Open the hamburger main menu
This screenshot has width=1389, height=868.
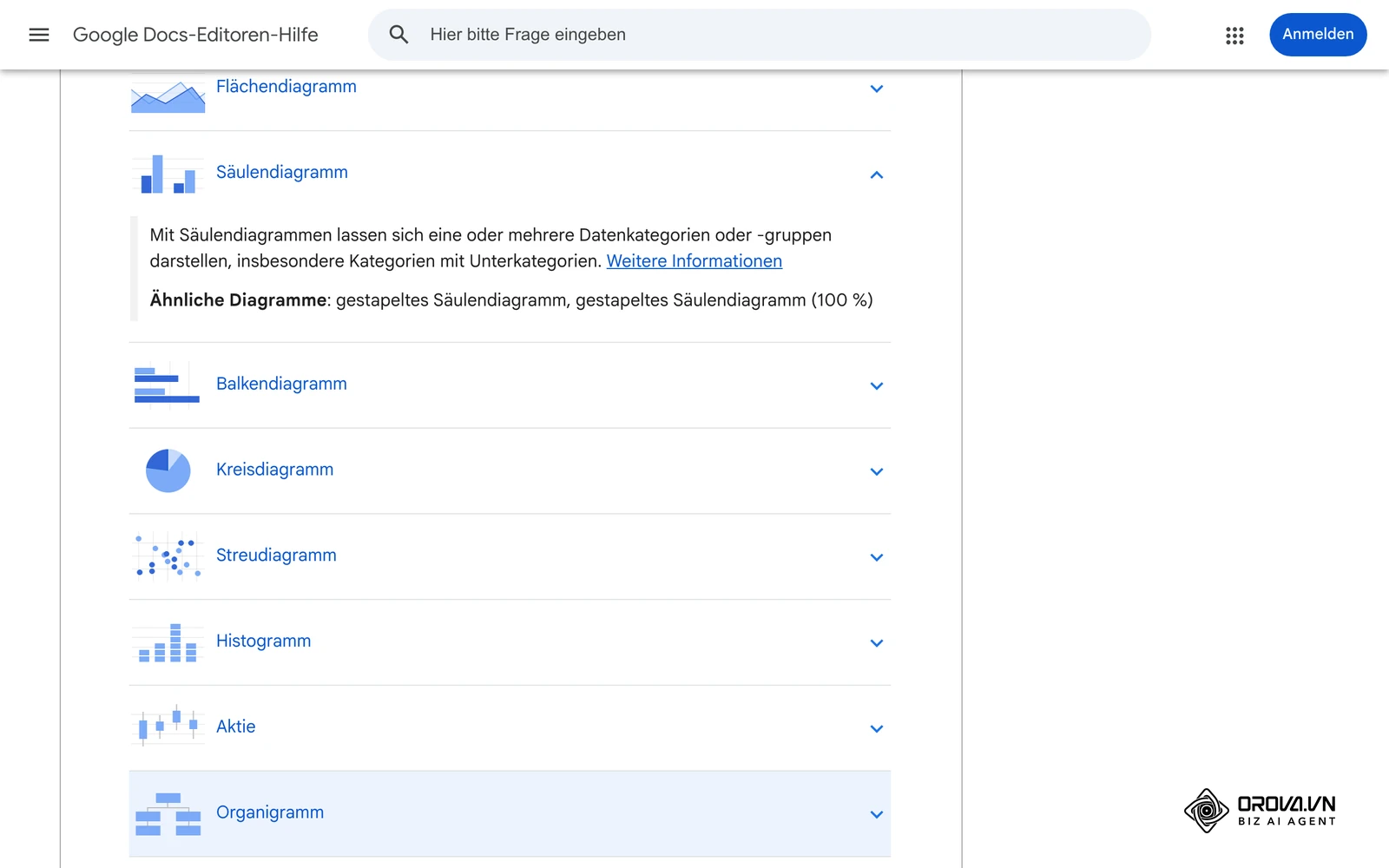click(39, 35)
